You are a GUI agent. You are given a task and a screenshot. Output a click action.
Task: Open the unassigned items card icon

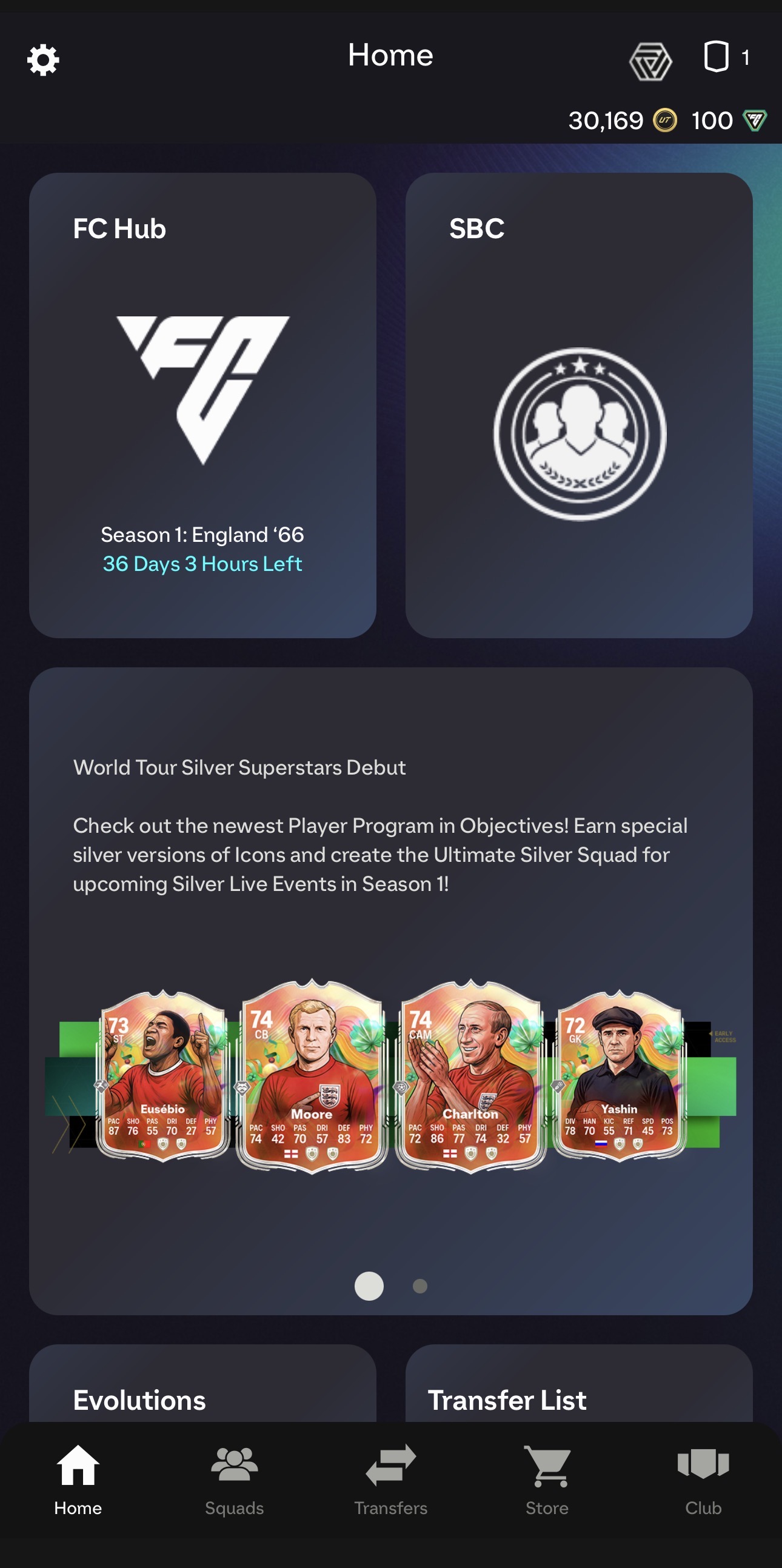(x=716, y=57)
